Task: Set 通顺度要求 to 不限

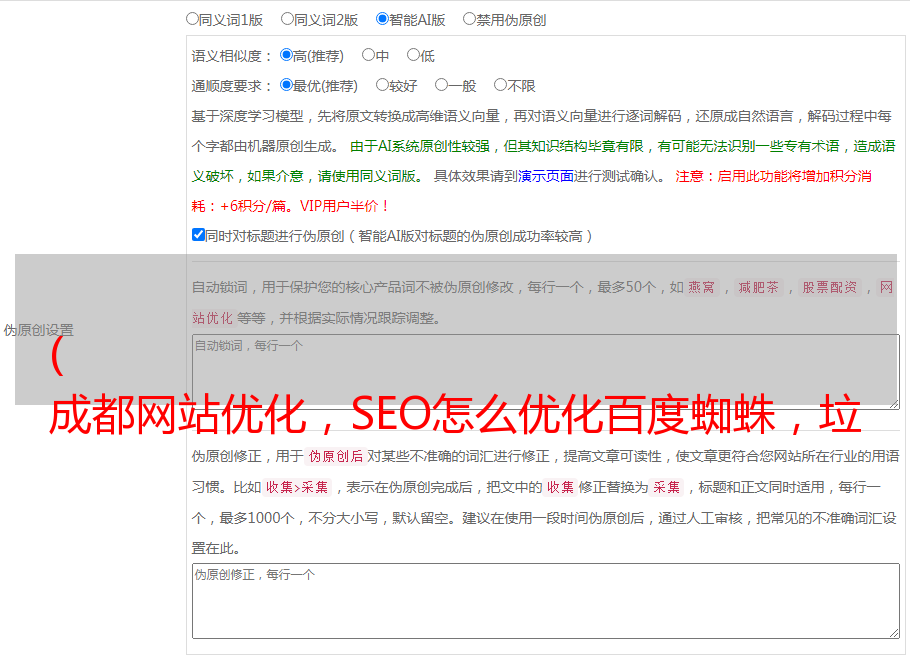Action: point(500,85)
